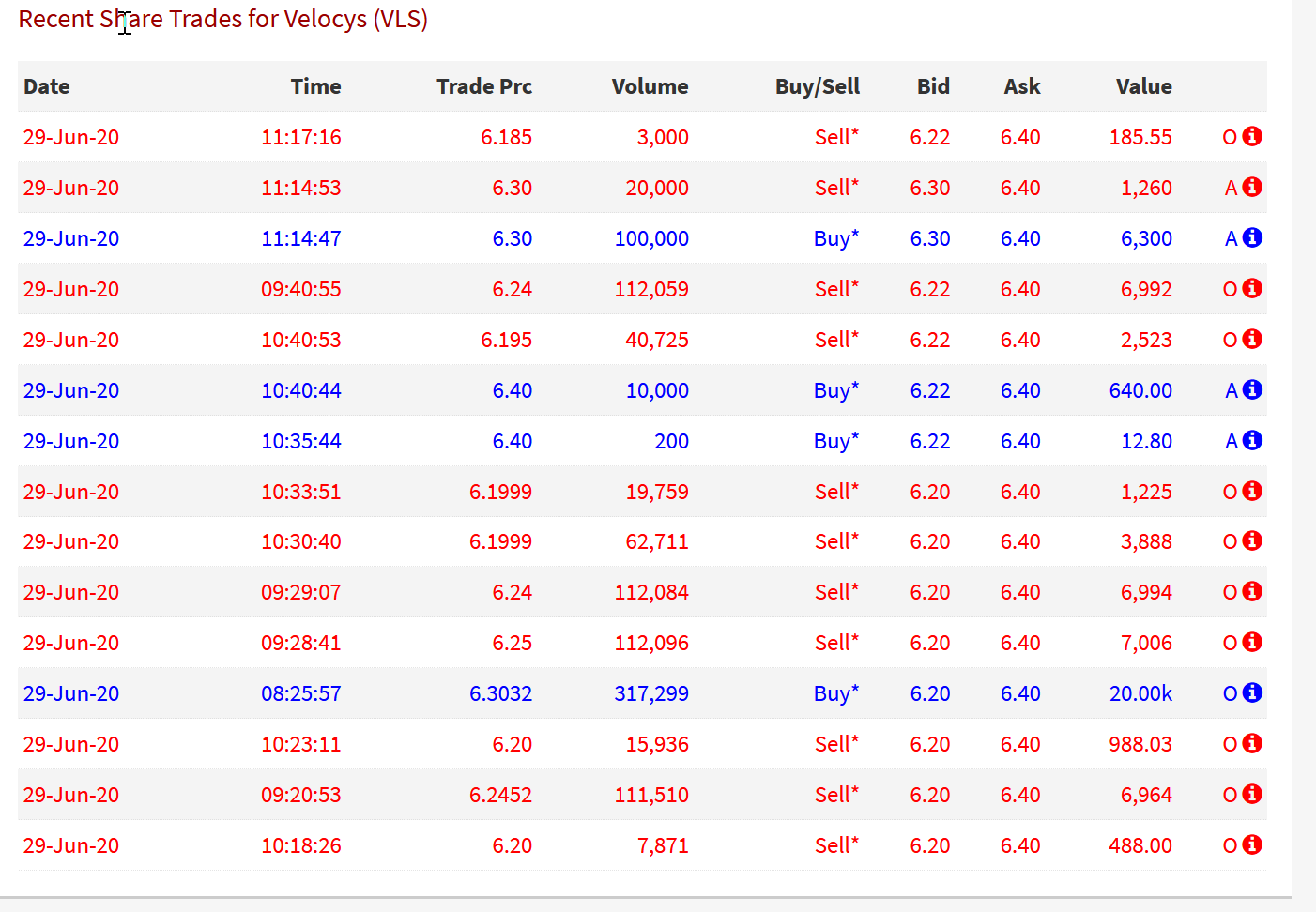This screenshot has height=912, width=1316.
Task: Click the Volume column header
Action: [650, 86]
